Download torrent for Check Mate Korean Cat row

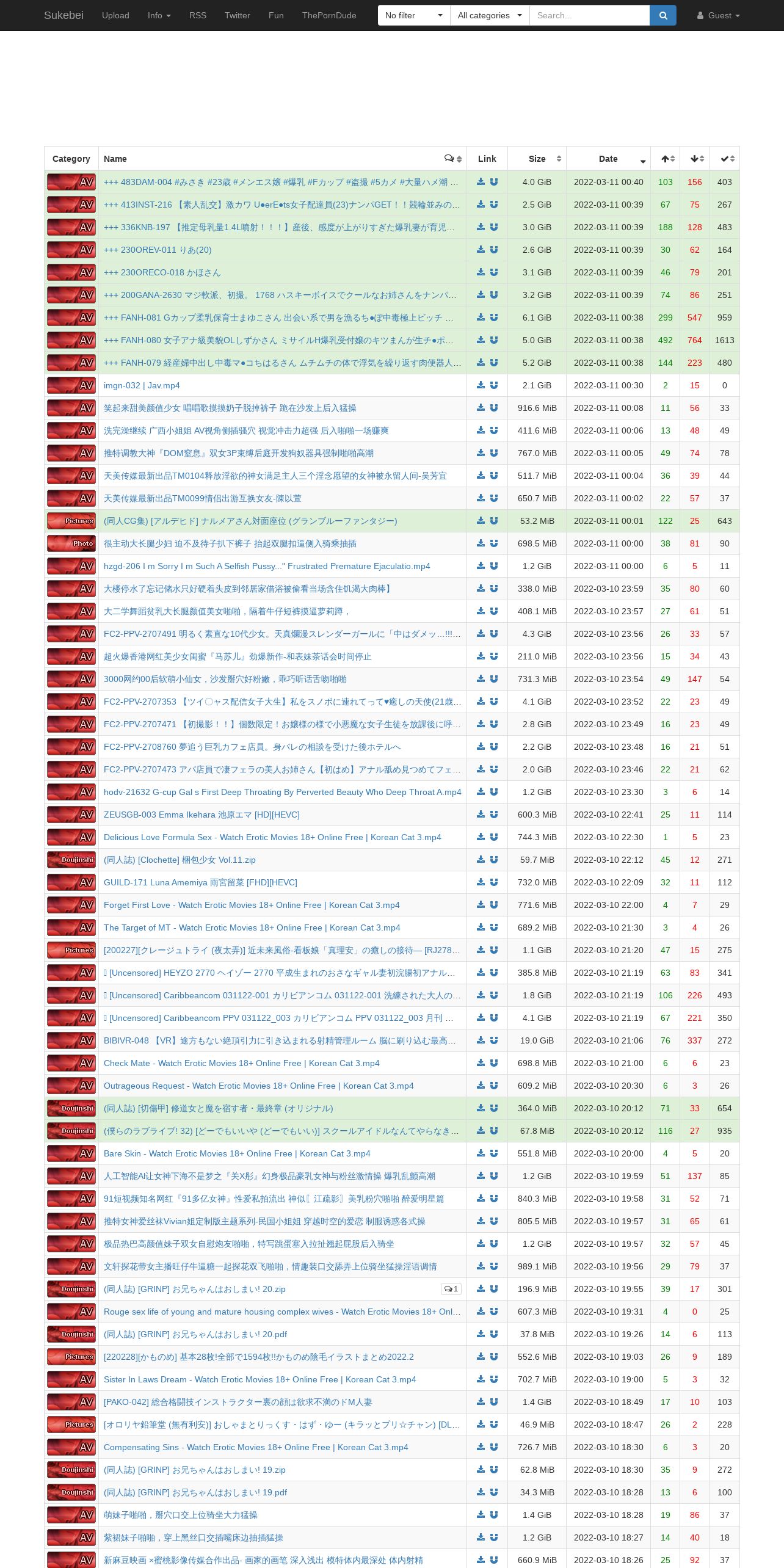481,1063
